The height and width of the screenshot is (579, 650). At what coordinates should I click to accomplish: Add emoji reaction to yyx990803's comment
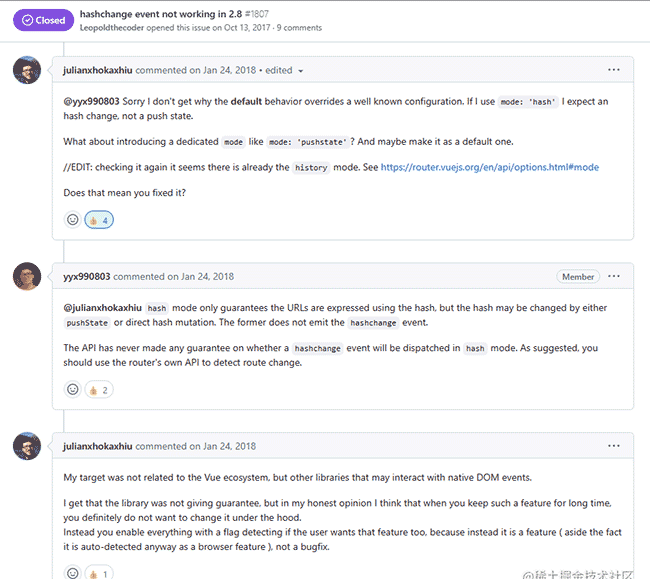point(73,390)
